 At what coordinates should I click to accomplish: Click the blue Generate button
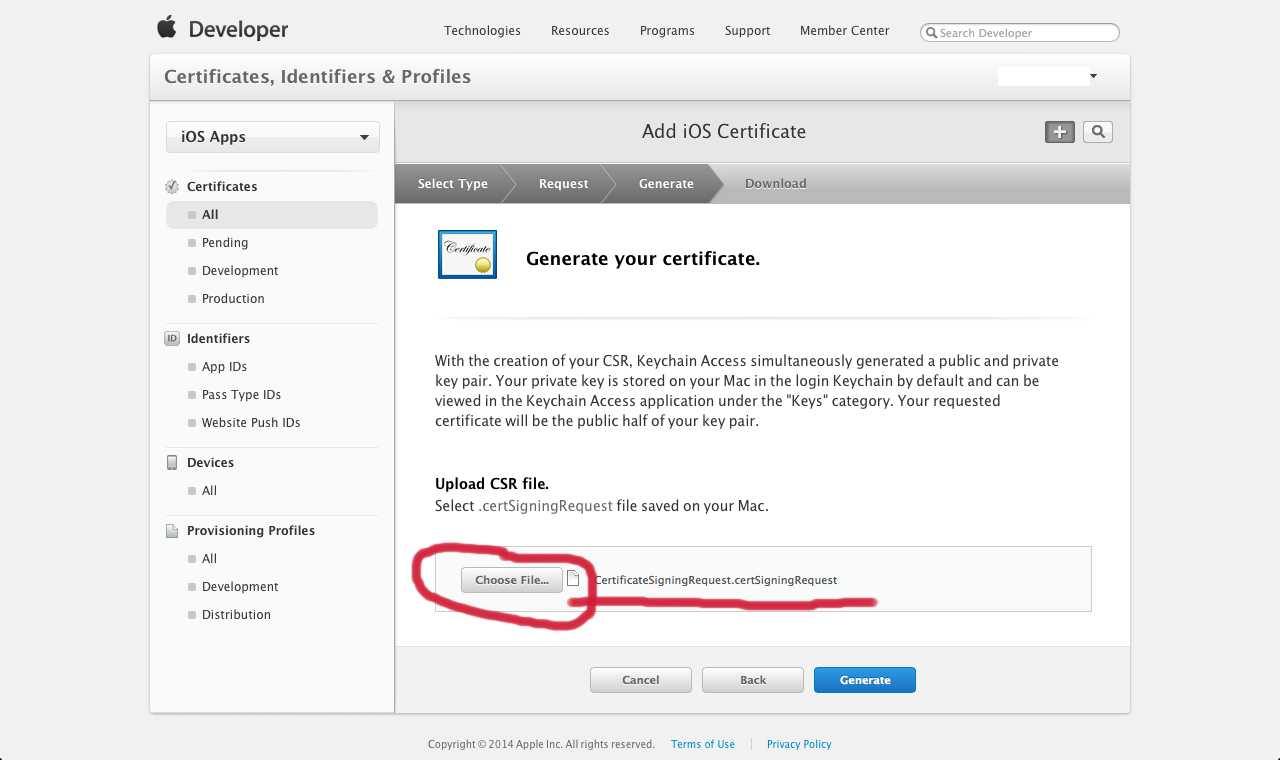[x=865, y=680]
